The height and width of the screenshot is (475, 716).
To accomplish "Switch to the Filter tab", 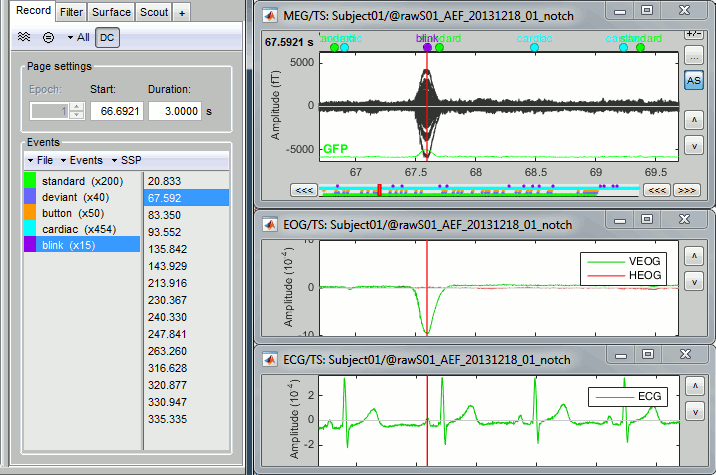I will tap(70, 12).
